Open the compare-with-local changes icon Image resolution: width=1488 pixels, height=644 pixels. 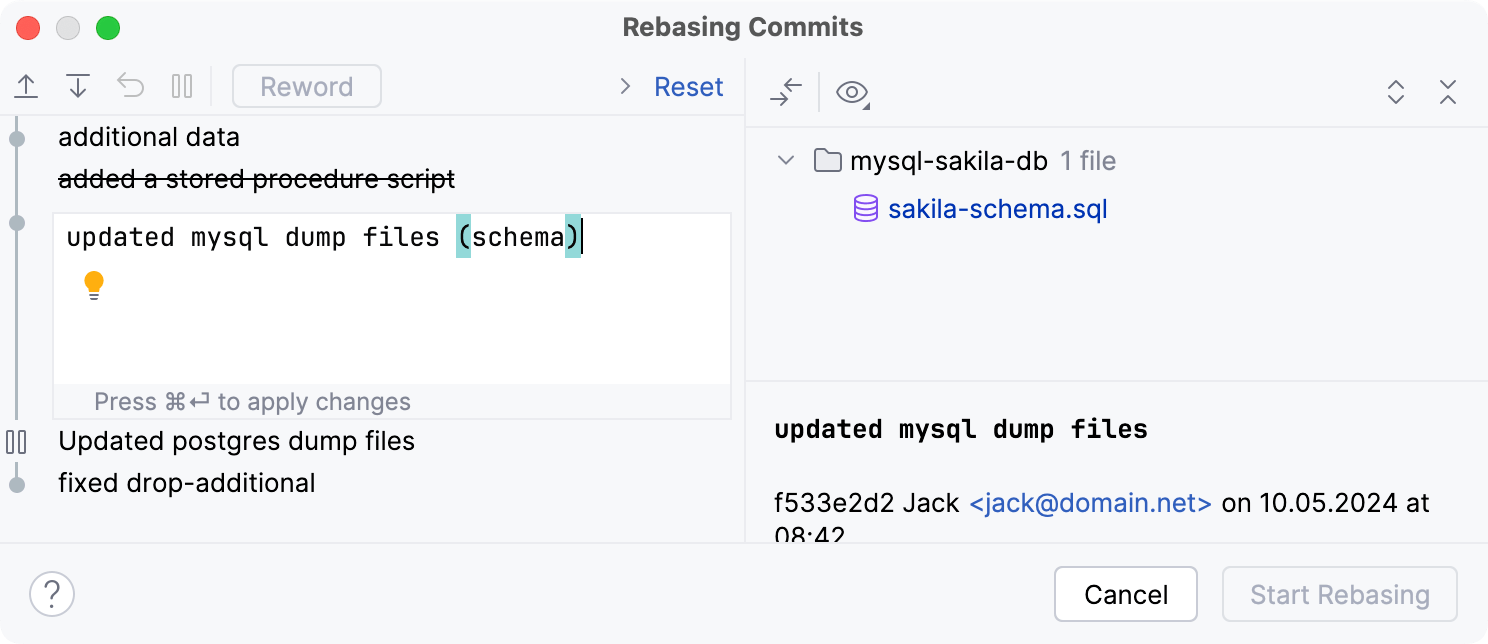(x=786, y=92)
